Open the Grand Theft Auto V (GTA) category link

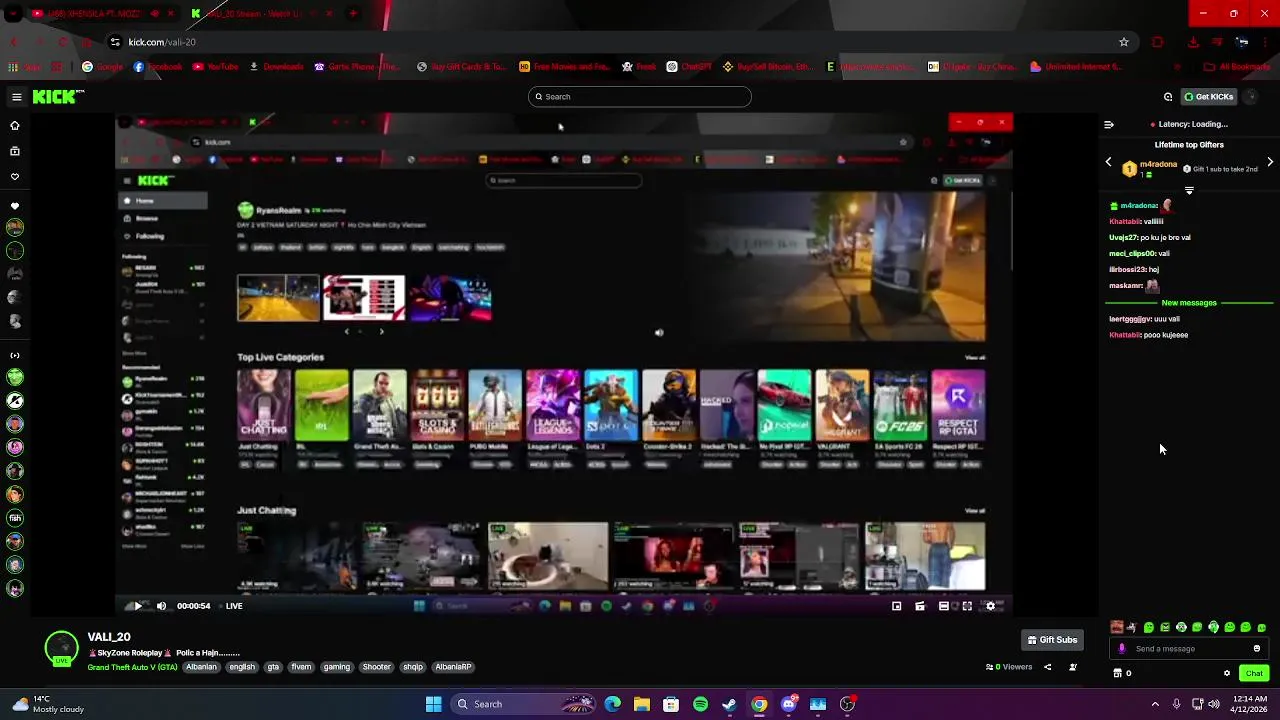pos(132,667)
